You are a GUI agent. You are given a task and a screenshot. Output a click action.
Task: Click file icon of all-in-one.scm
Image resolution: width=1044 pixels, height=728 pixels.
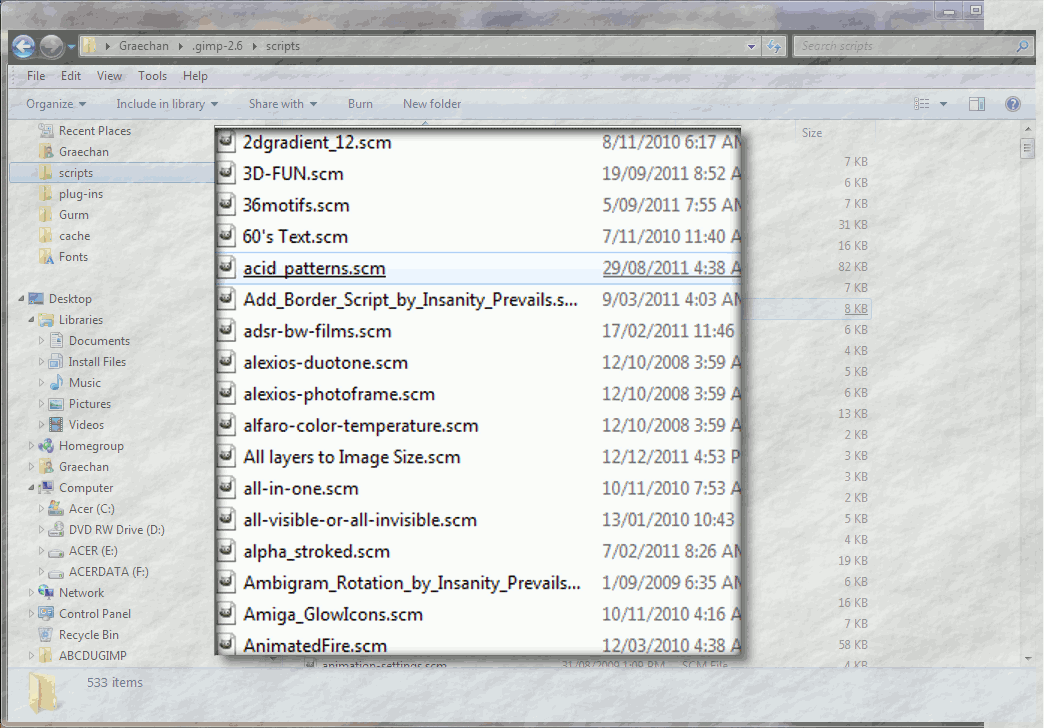click(x=226, y=488)
